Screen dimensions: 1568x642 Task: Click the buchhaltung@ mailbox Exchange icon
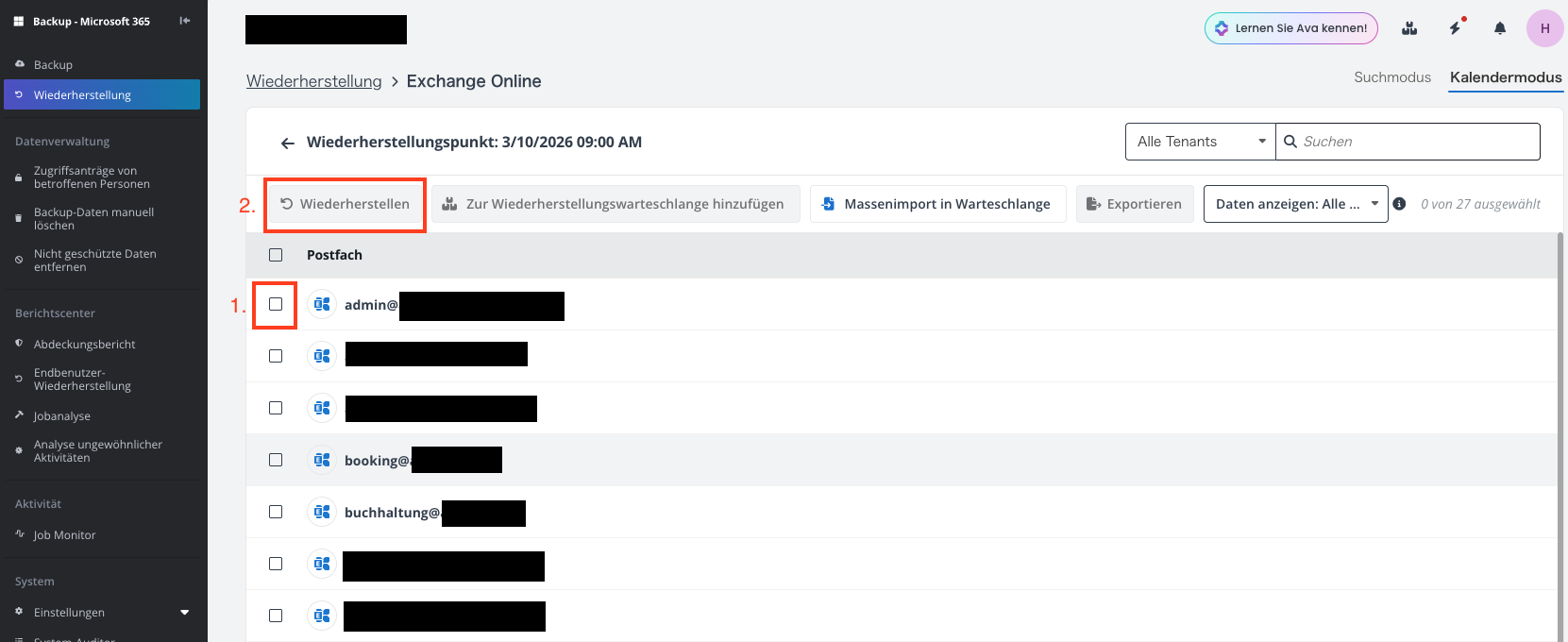(x=322, y=512)
